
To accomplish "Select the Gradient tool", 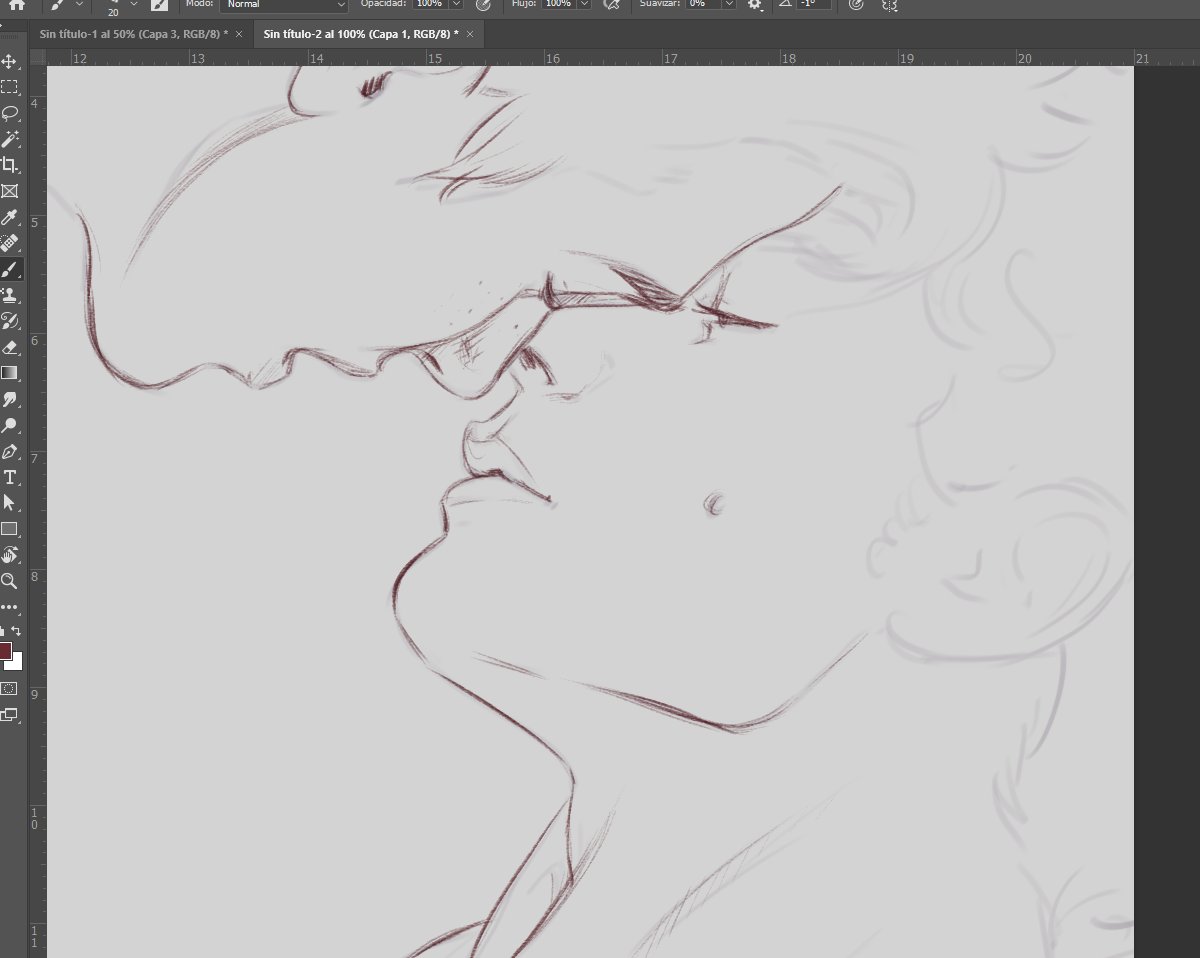I will [x=10, y=373].
